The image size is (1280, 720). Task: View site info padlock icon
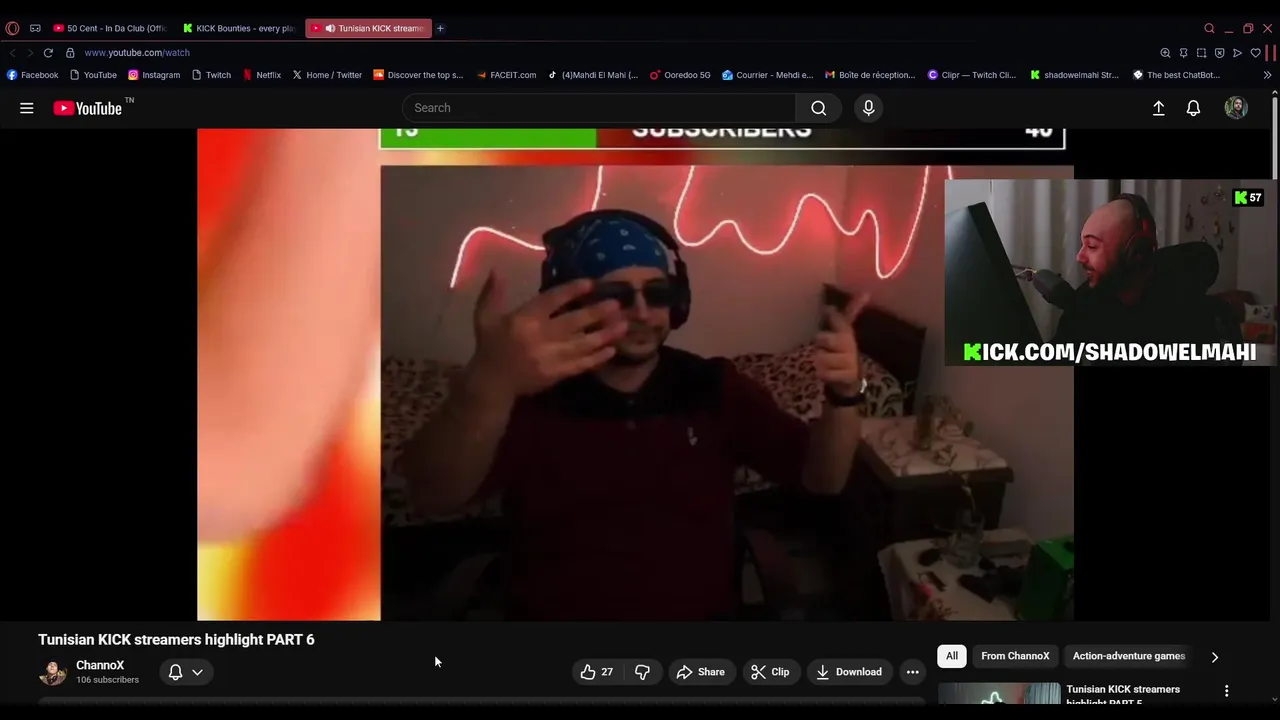[x=70, y=53]
